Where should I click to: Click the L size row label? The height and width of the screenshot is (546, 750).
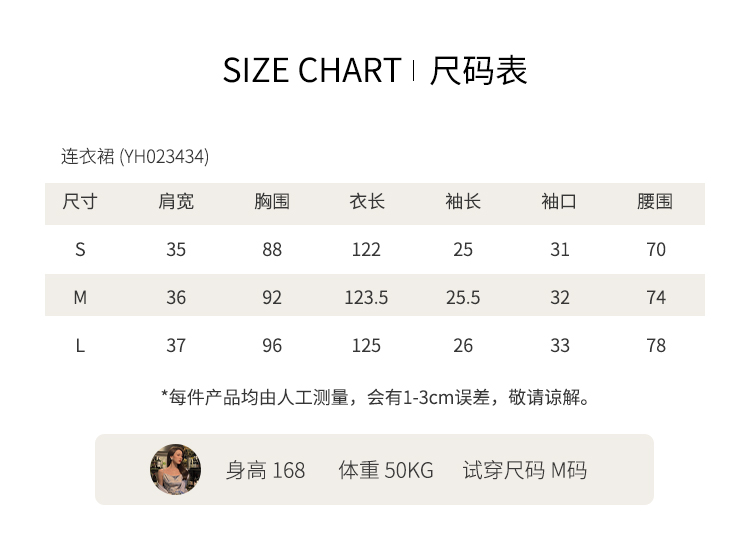click(x=80, y=346)
